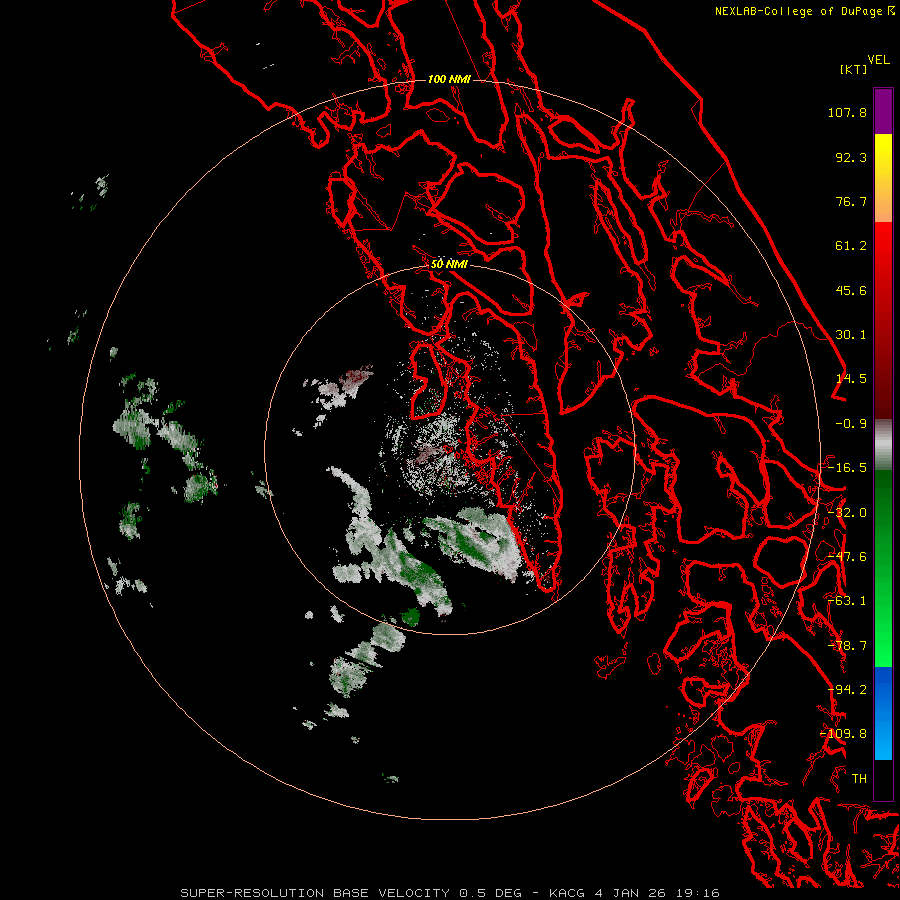Click the -0.9 velocity scale value
The height and width of the screenshot is (900, 900).
[851, 424]
